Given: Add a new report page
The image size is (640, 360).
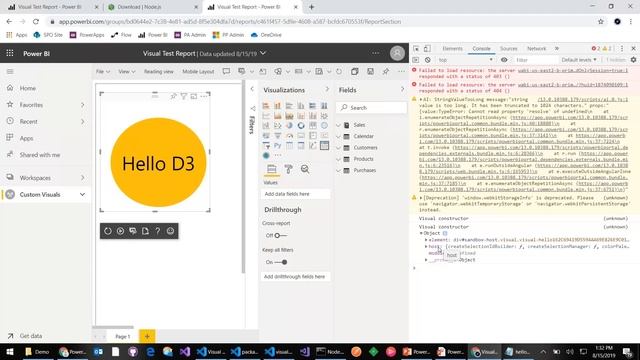Looking at the screenshot, I should point(147,336).
